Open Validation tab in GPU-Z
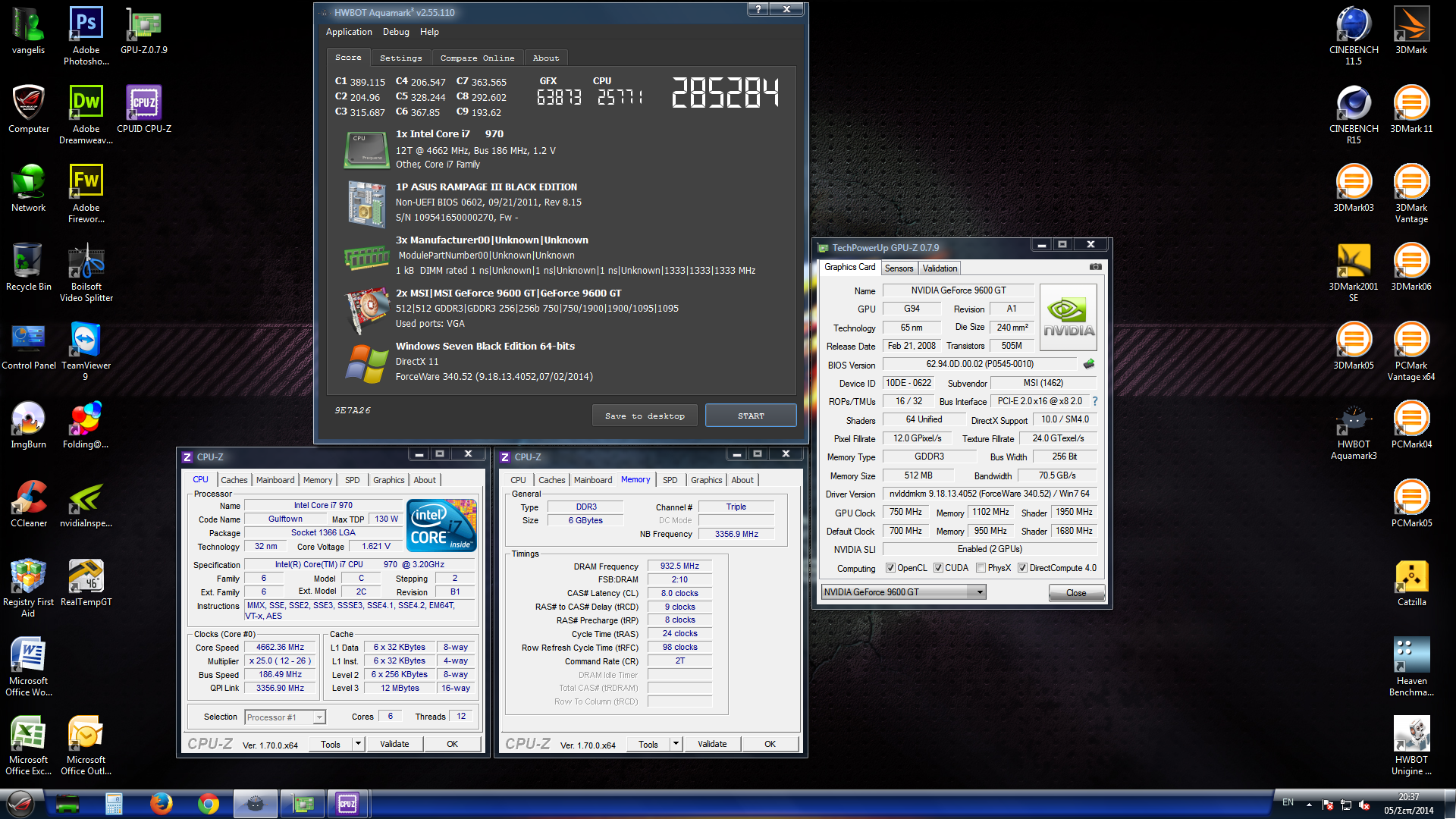 [940, 268]
